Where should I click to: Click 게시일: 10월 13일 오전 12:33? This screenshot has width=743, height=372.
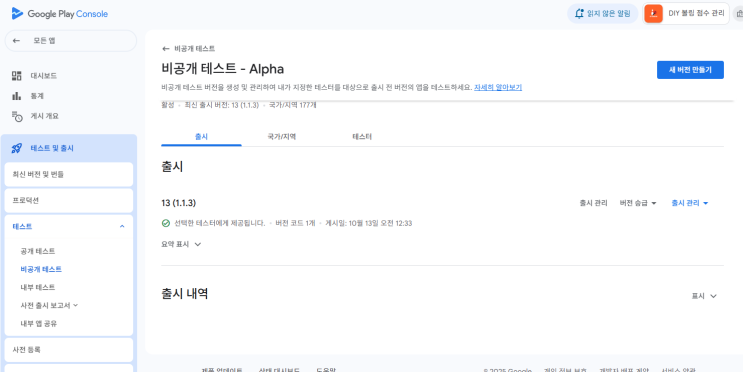(x=368, y=223)
